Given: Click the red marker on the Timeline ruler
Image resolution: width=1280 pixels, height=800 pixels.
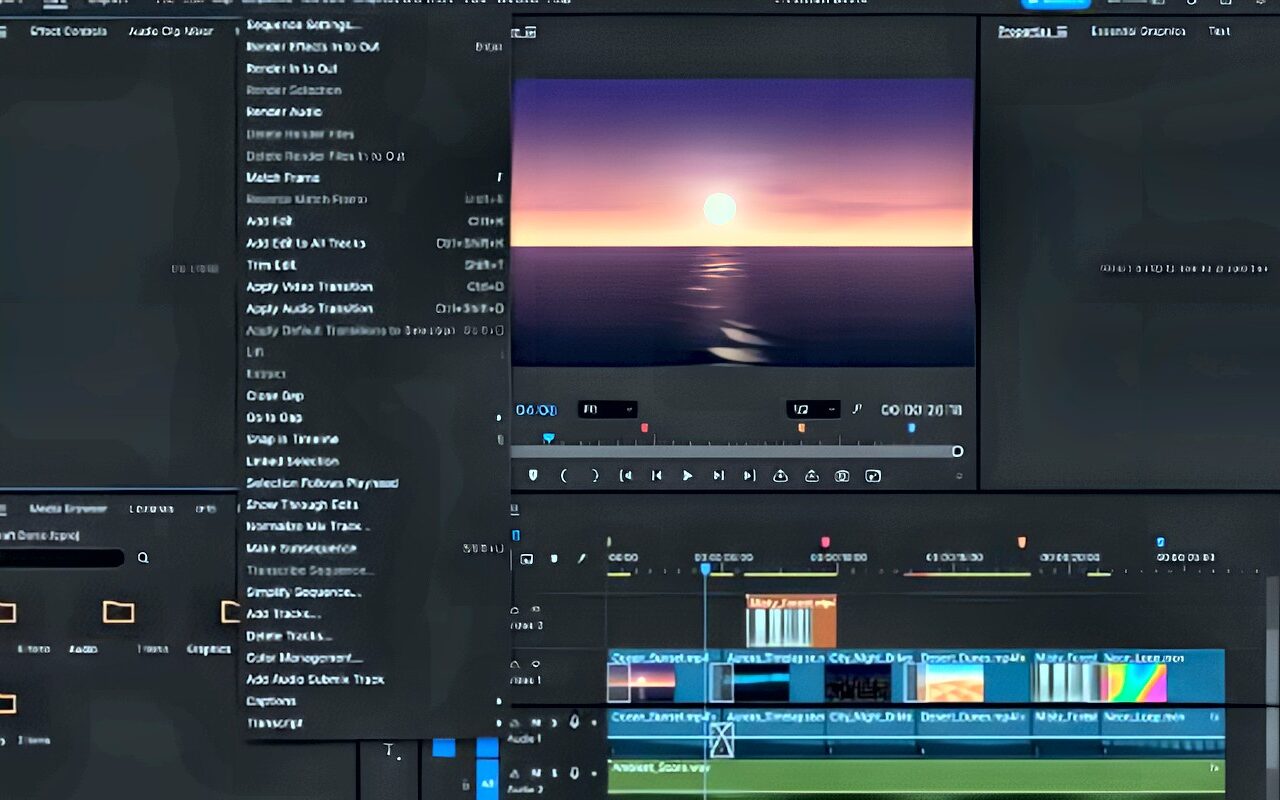Looking at the screenshot, I should [825, 542].
